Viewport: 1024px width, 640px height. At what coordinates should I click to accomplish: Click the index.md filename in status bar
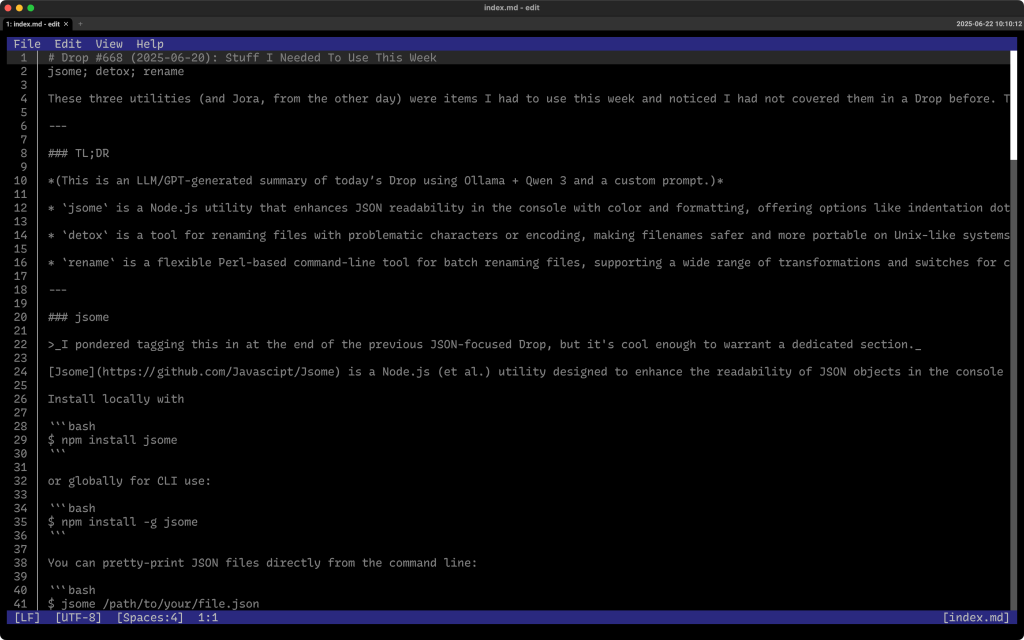pos(976,618)
